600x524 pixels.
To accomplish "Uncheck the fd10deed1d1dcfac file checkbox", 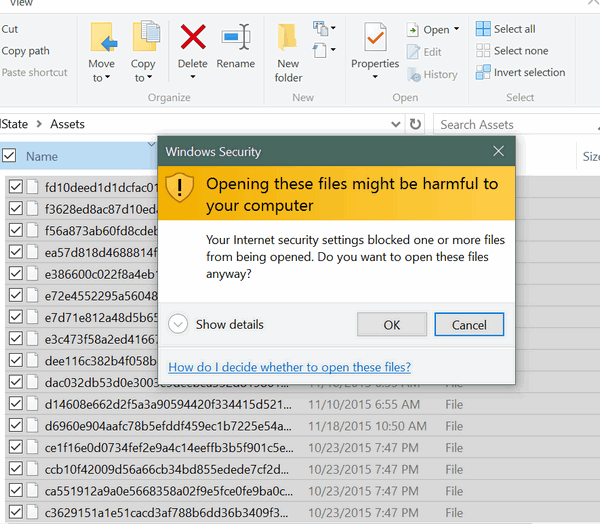I will pyautogui.click(x=16, y=187).
